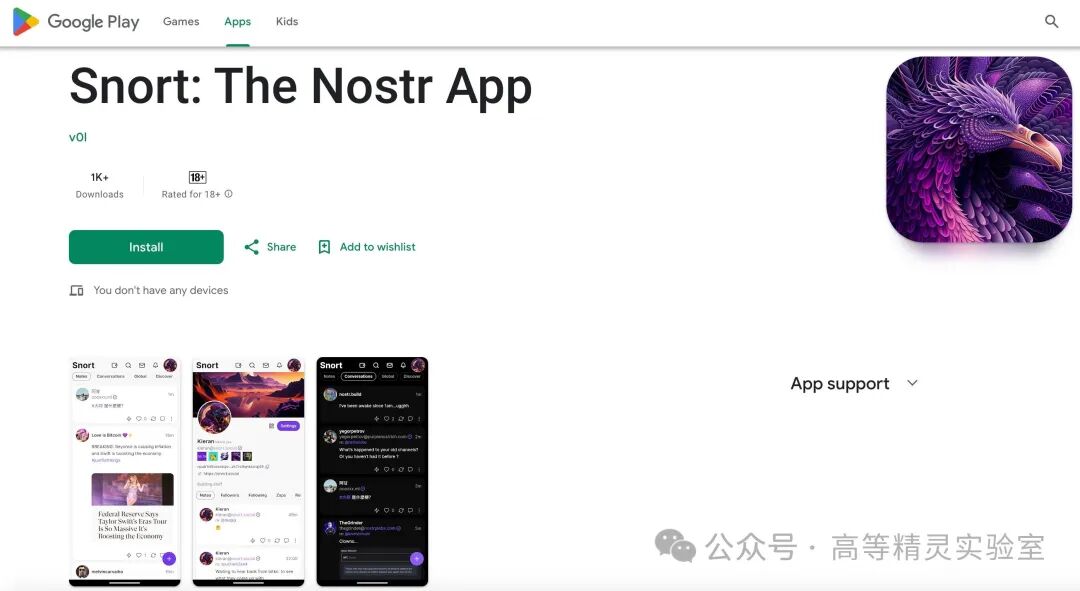
Task: Open the Kids tab
Action: (x=287, y=21)
